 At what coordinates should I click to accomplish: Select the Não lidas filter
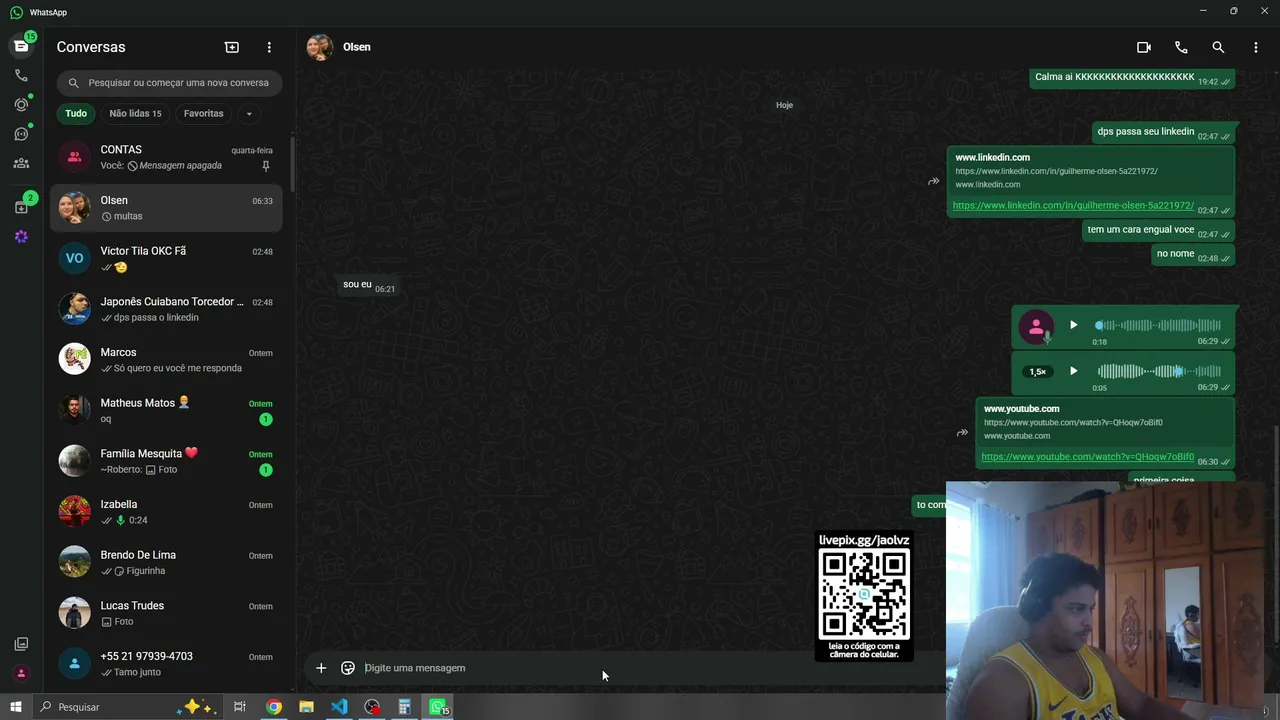tap(135, 114)
